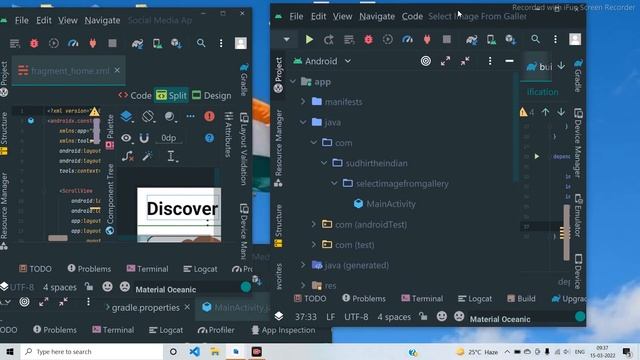Collapse the sudhirtheindian package

tap(324, 163)
